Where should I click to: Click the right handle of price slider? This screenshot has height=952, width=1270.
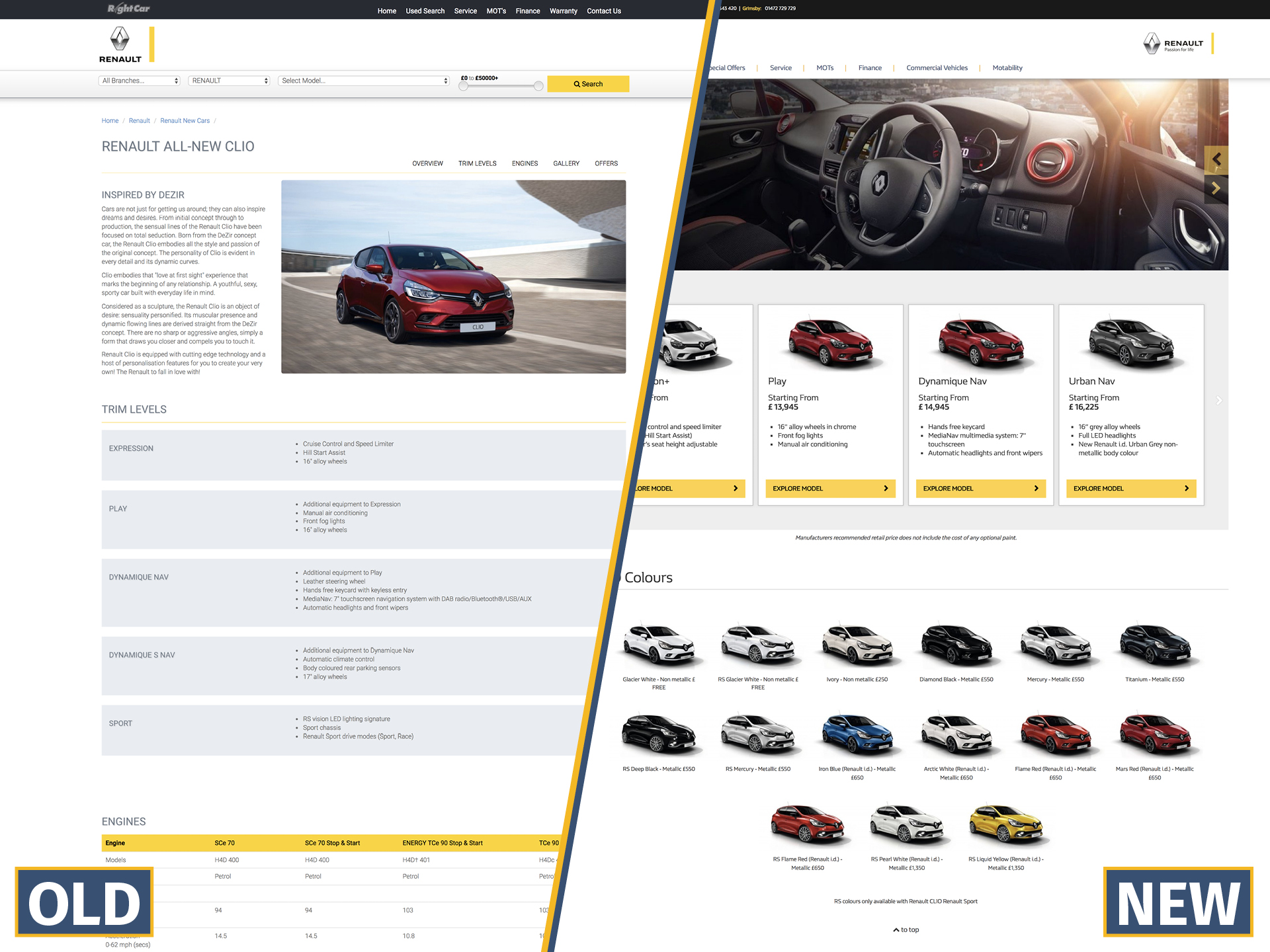pos(538,86)
